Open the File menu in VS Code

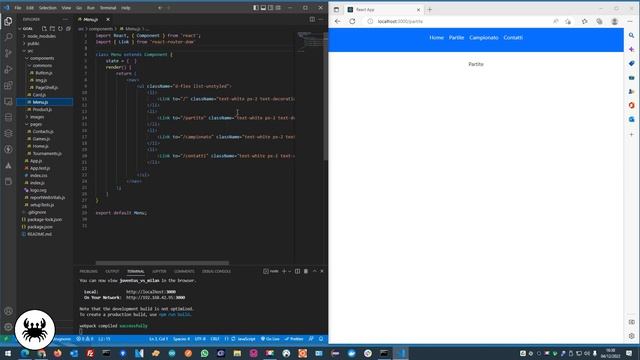(18, 8)
